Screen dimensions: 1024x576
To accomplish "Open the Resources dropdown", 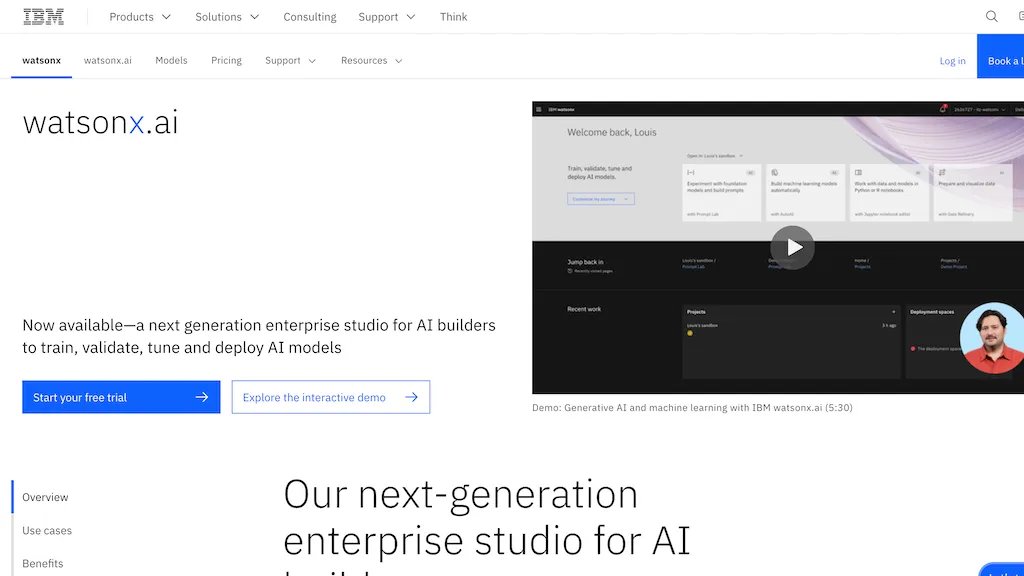I will click(371, 60).
